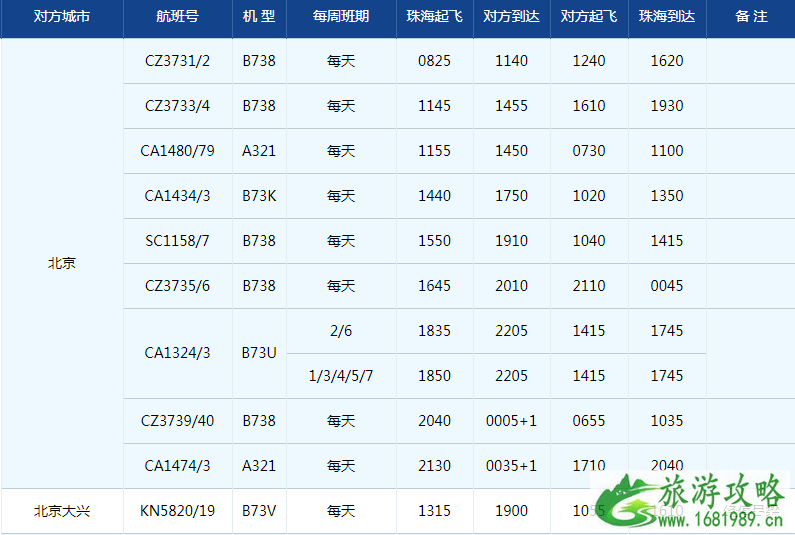Click the 北京大兴 city cell
Image resolution: width=795 pixels, height=535 pixels.
click(x=62, y=511)
